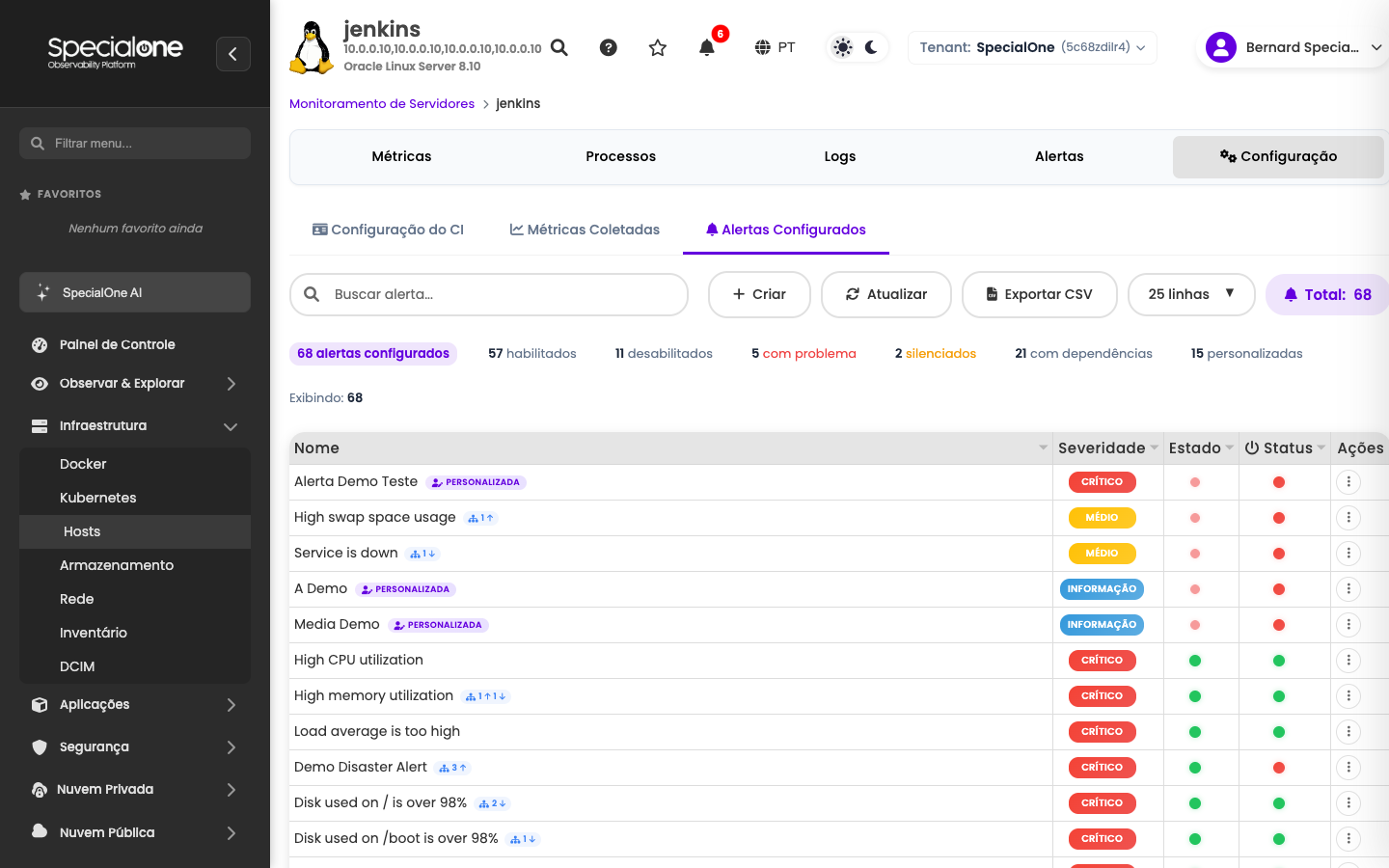Open the 25 linhas rows dropdown
Image resolution: width=1389 pixels, height=868 pixels.
coord(1191,294)
